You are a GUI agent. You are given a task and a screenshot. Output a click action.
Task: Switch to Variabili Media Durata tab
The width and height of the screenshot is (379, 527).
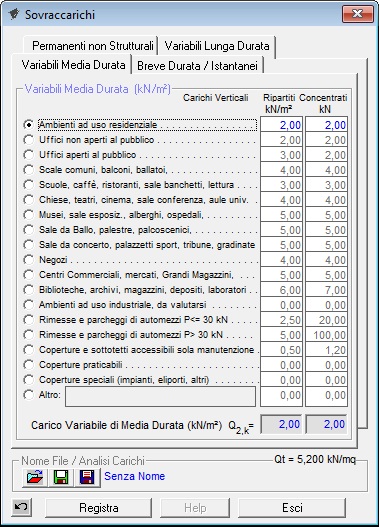click(73, 65)
